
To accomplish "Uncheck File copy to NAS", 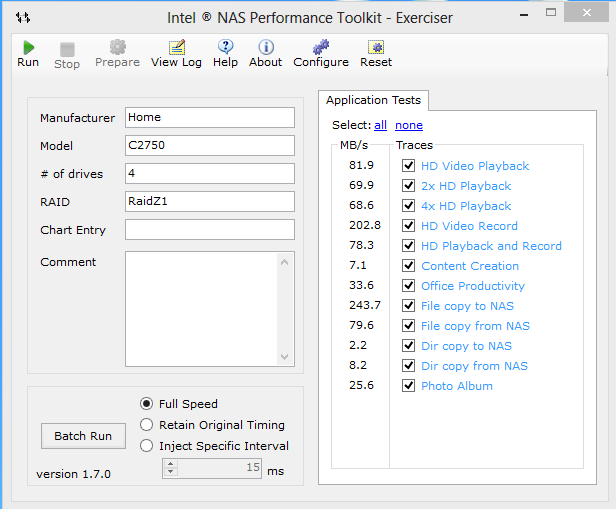I will tap(409, 306).
